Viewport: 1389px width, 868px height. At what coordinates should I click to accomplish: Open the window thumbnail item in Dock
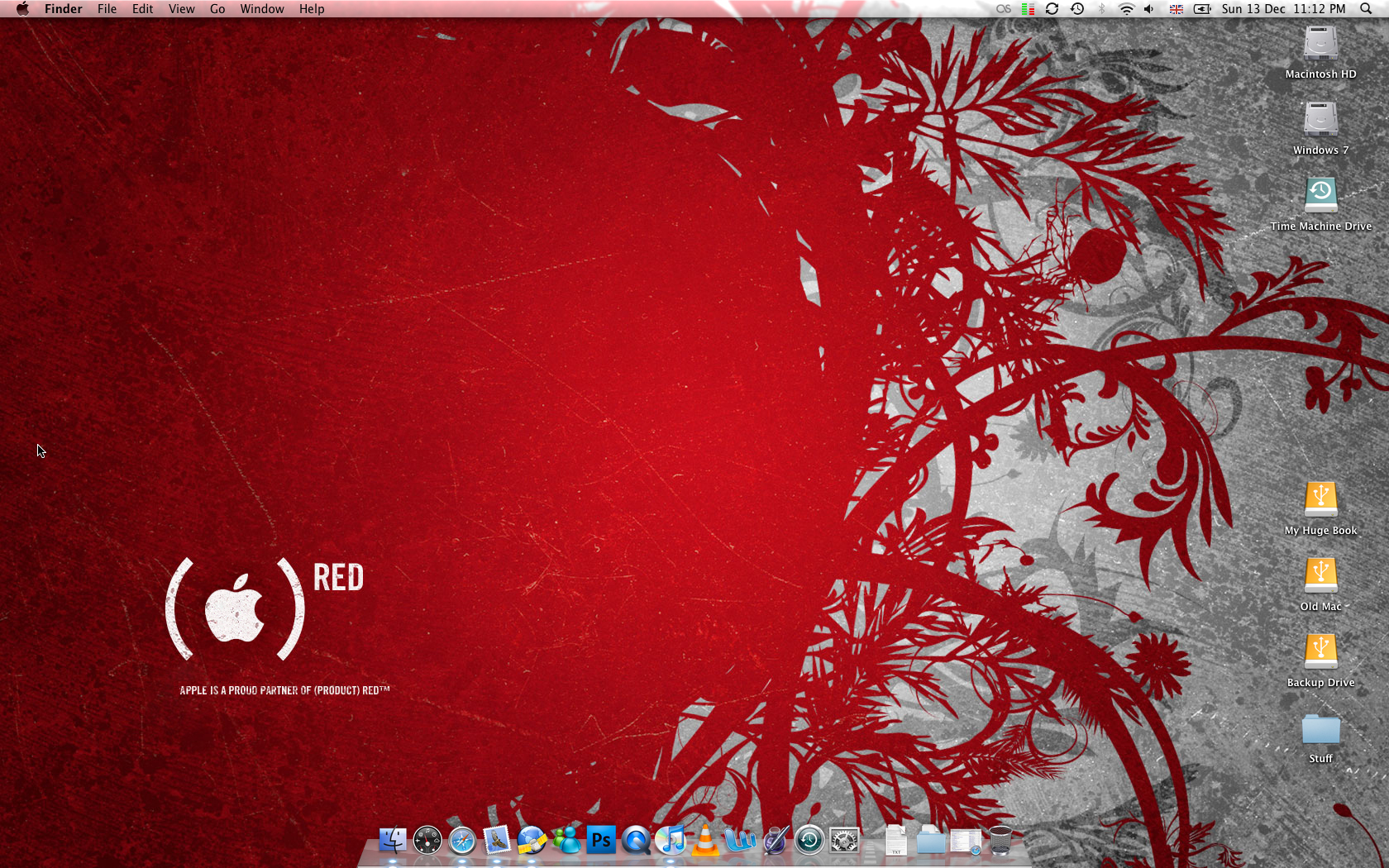pos(966,842)
